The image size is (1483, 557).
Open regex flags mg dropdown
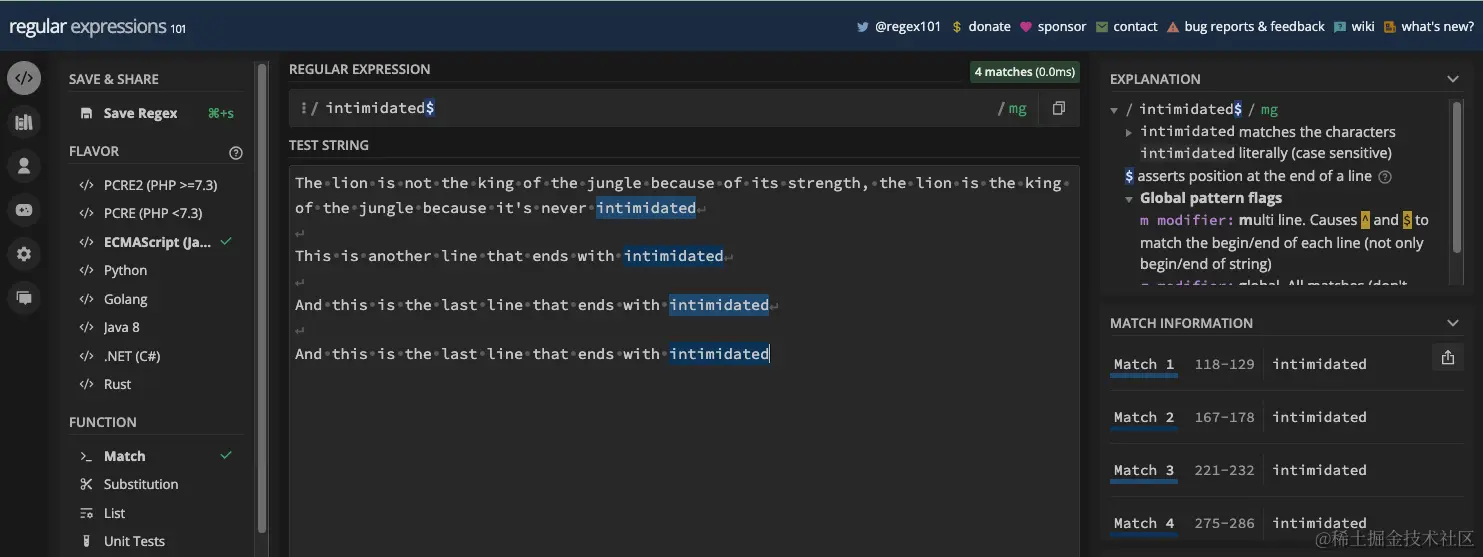click(1012, 108)
